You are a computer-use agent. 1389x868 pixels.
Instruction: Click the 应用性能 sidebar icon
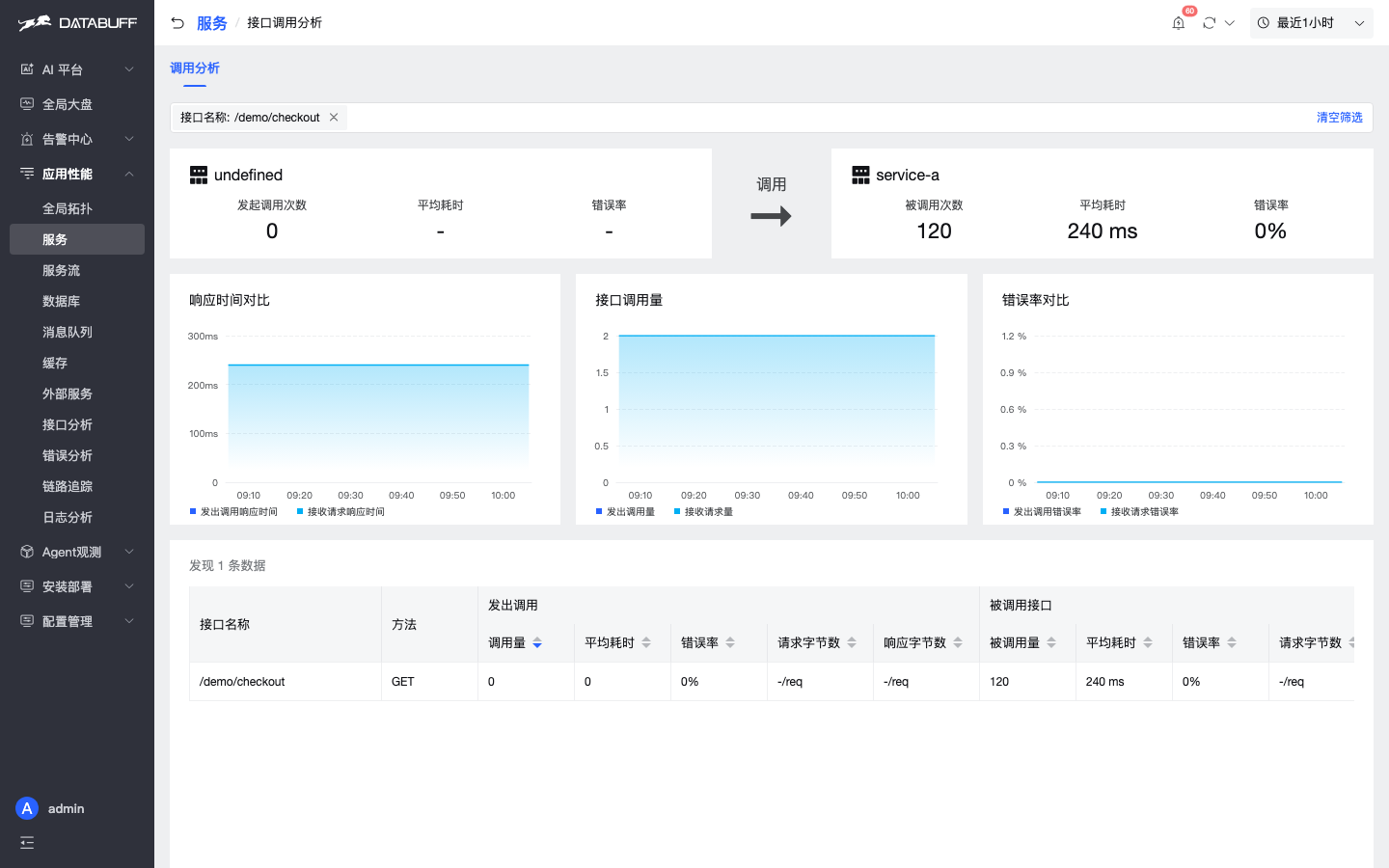[x=27, y=174]
